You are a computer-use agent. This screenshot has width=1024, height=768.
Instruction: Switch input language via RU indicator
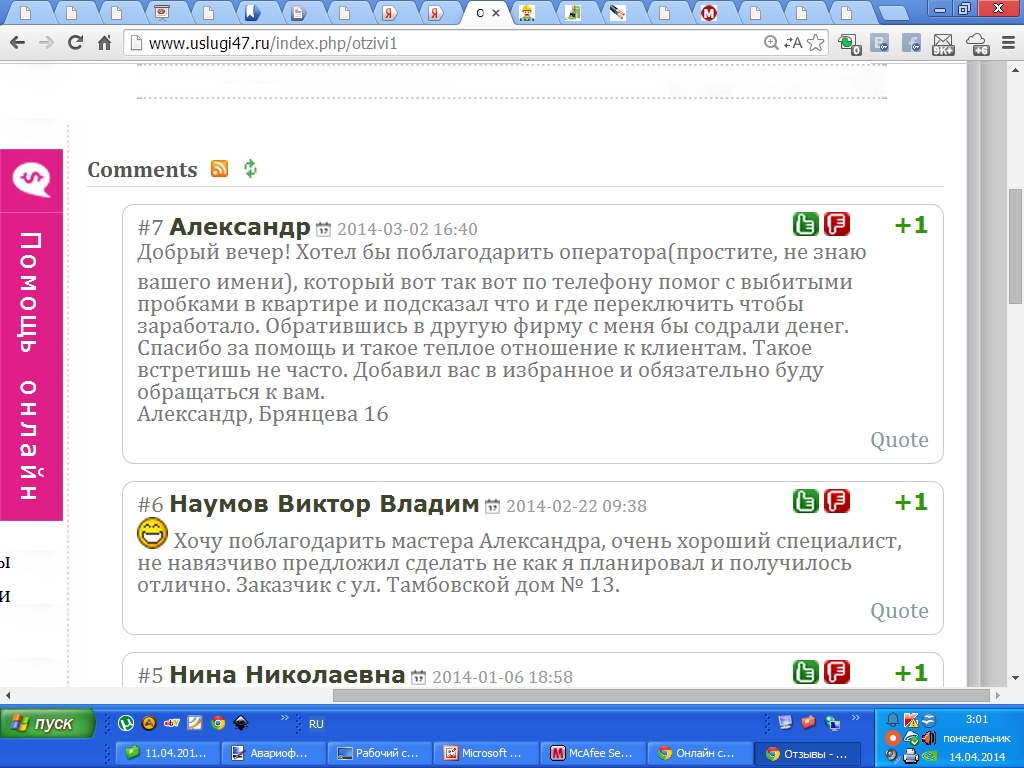coord(316,724)
